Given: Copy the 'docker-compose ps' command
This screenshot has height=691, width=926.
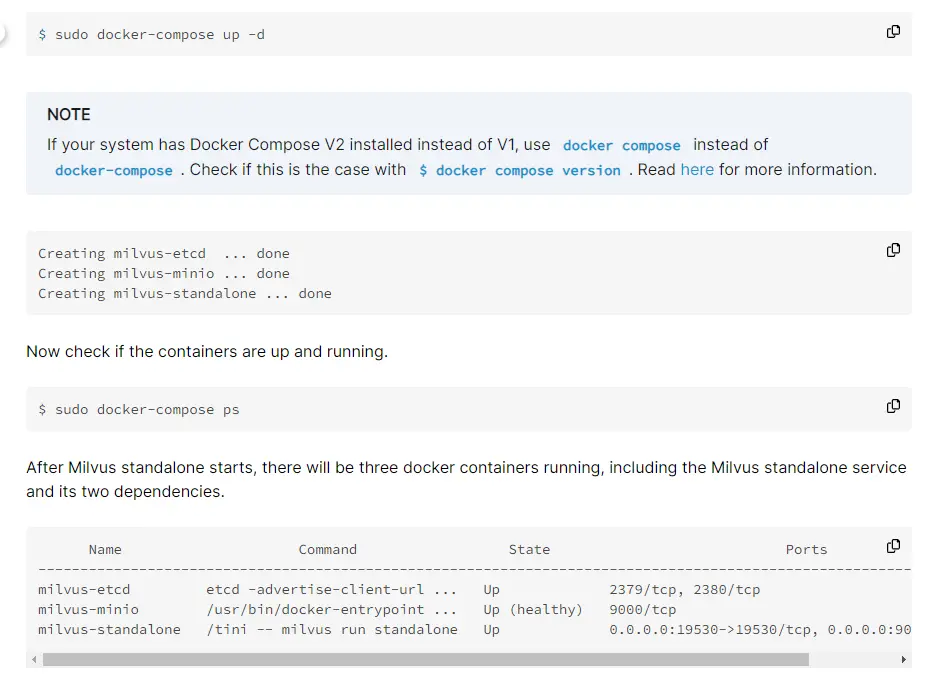Looking at the screenshot, I should pyautogui.click(x=893, y=406).
